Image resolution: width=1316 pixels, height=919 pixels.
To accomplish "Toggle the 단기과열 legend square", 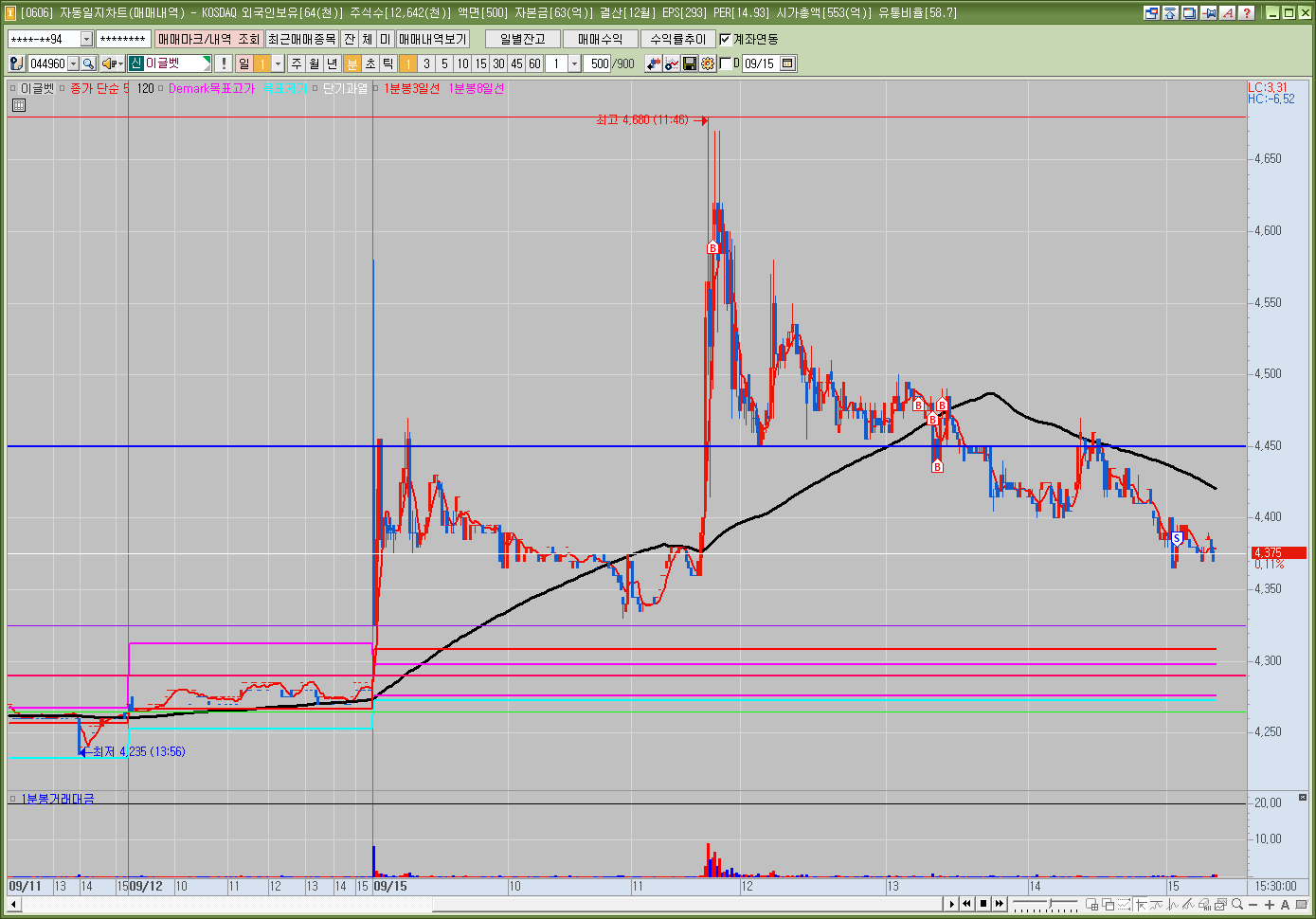I will click(315, 88).
